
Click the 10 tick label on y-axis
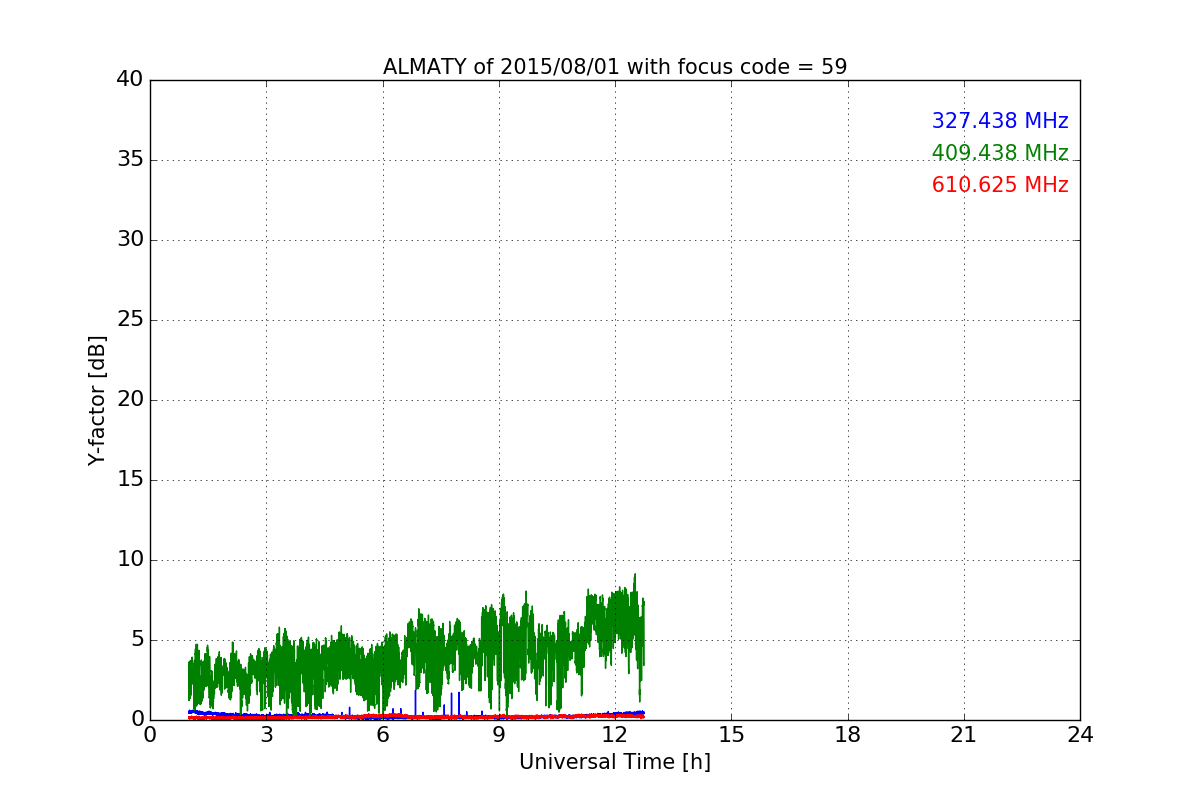(x=130, y=560)
